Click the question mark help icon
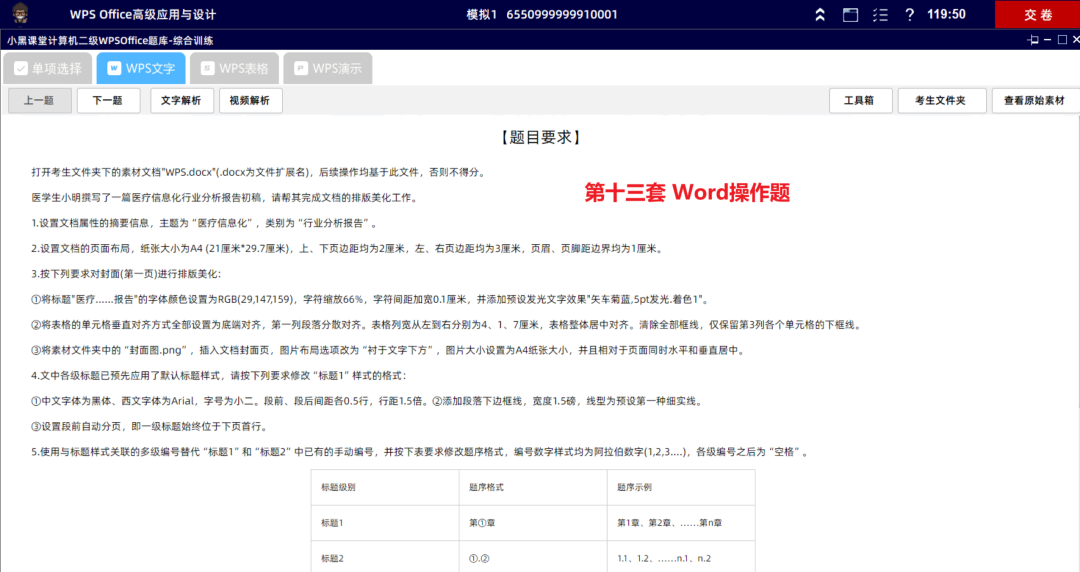 tap(909, 14)
